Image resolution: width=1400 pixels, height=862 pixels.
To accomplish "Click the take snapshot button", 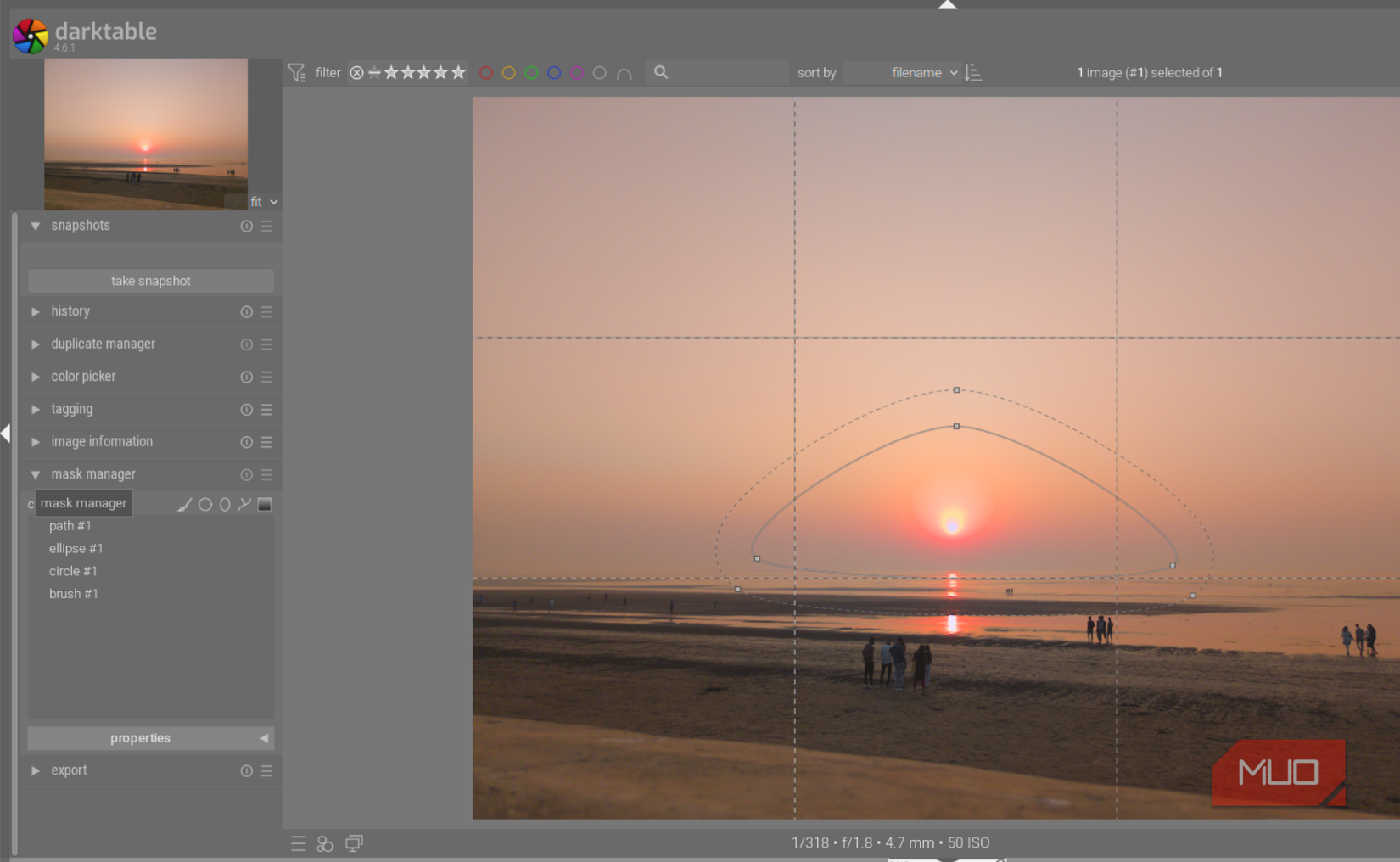I will [x=150, y=280].
